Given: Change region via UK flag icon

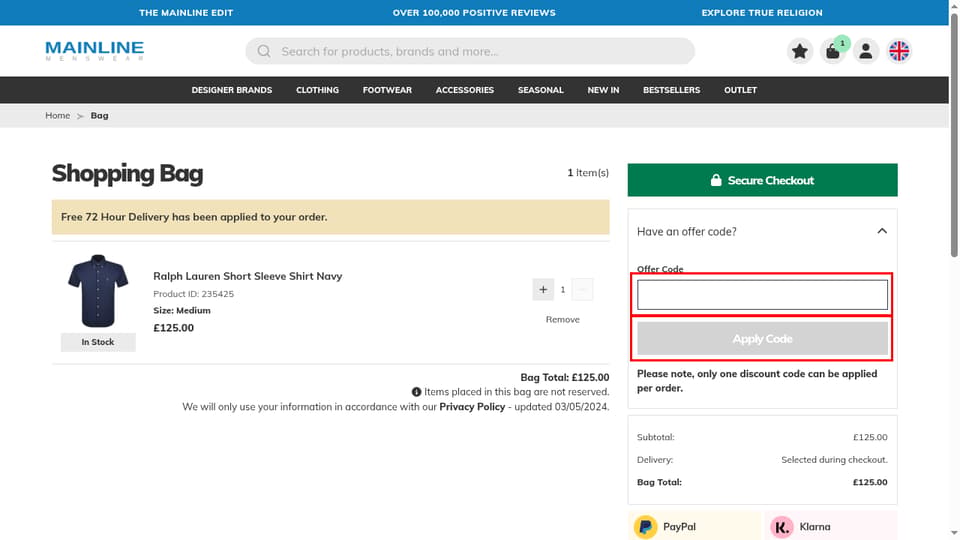Looking at the screenshot, I should [x=899, y=51].
